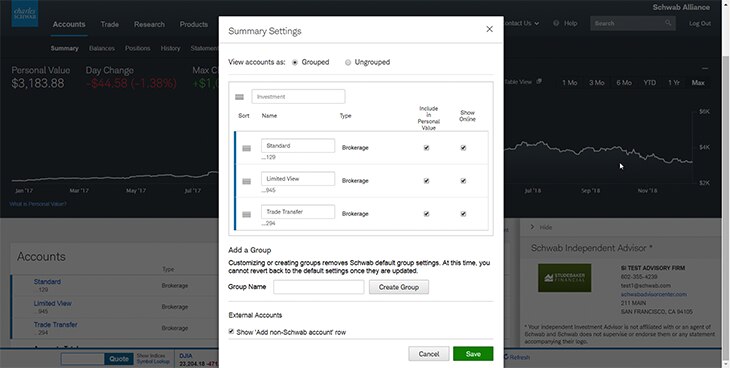Uncheck Show 'Add non-Schwab account' row
The width and height of the screenshot is (730, 368).
point(231,331)
